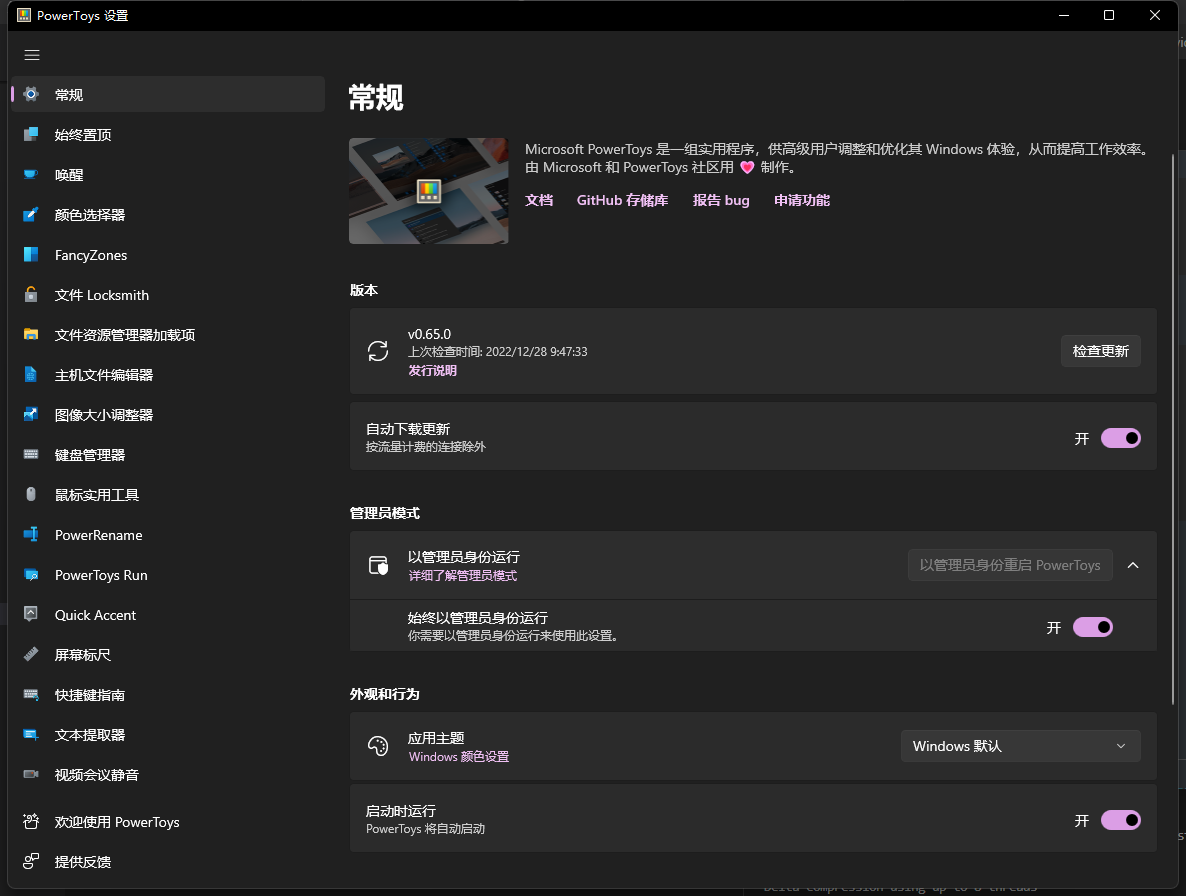The image size is (1186, 896).
Task: Click the 检查更新 button
Action: pyautogui.click(x=1101, y=351)
